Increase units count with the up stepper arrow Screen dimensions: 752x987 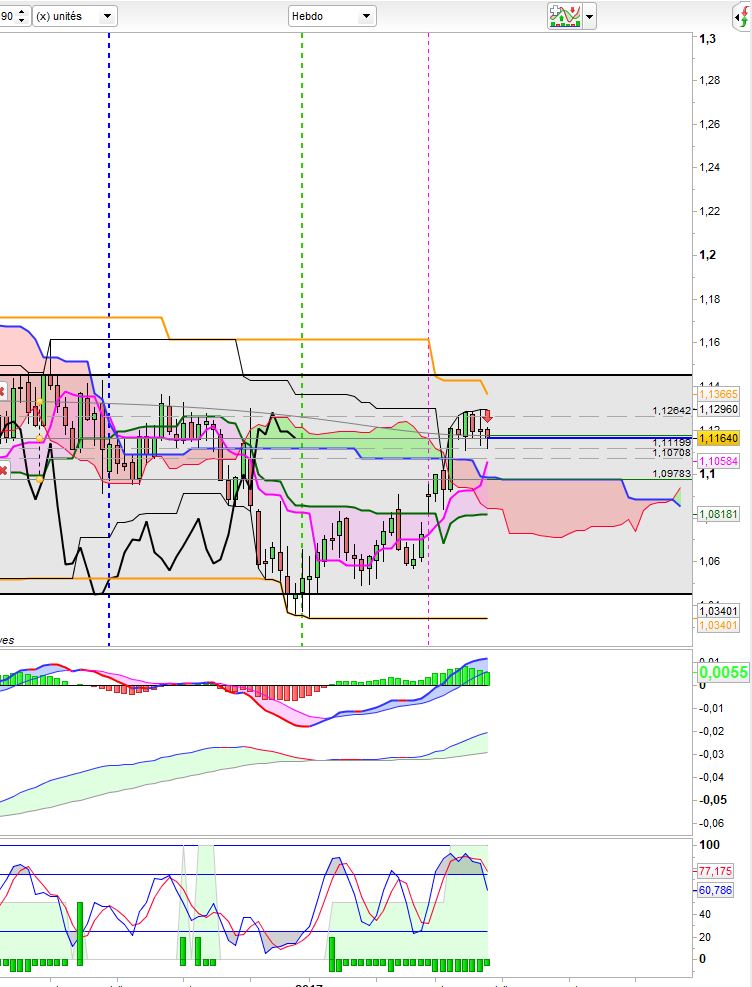21,12
